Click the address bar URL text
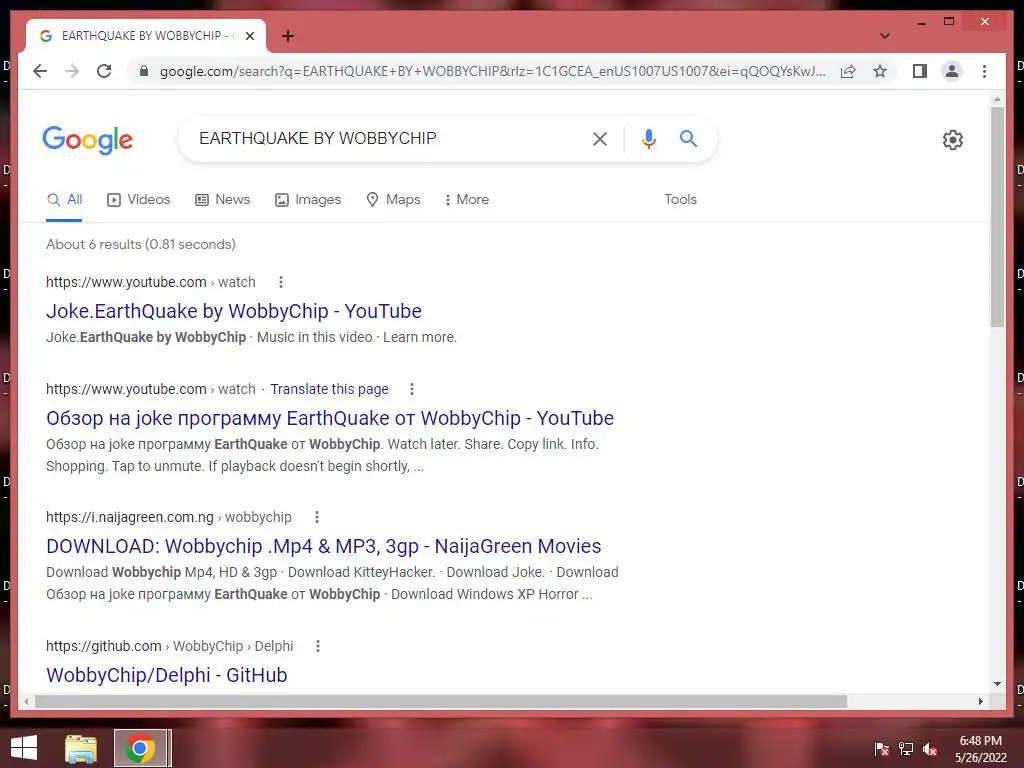Image resolution: width=1024 pixels, height=768 pixels. (493, 71)
